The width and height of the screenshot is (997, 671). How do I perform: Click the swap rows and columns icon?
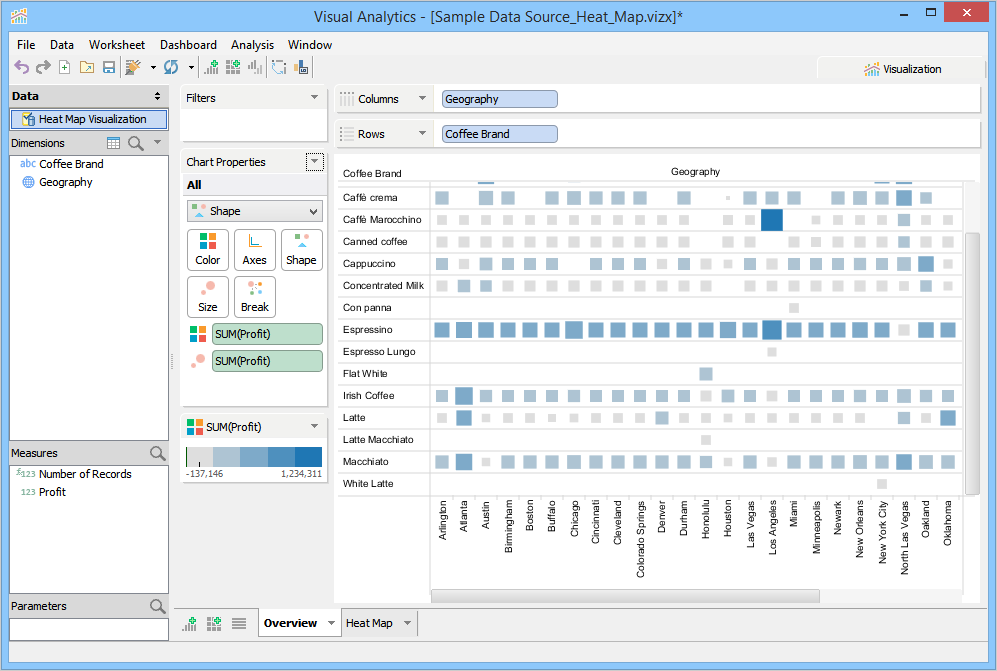(279, 67)
